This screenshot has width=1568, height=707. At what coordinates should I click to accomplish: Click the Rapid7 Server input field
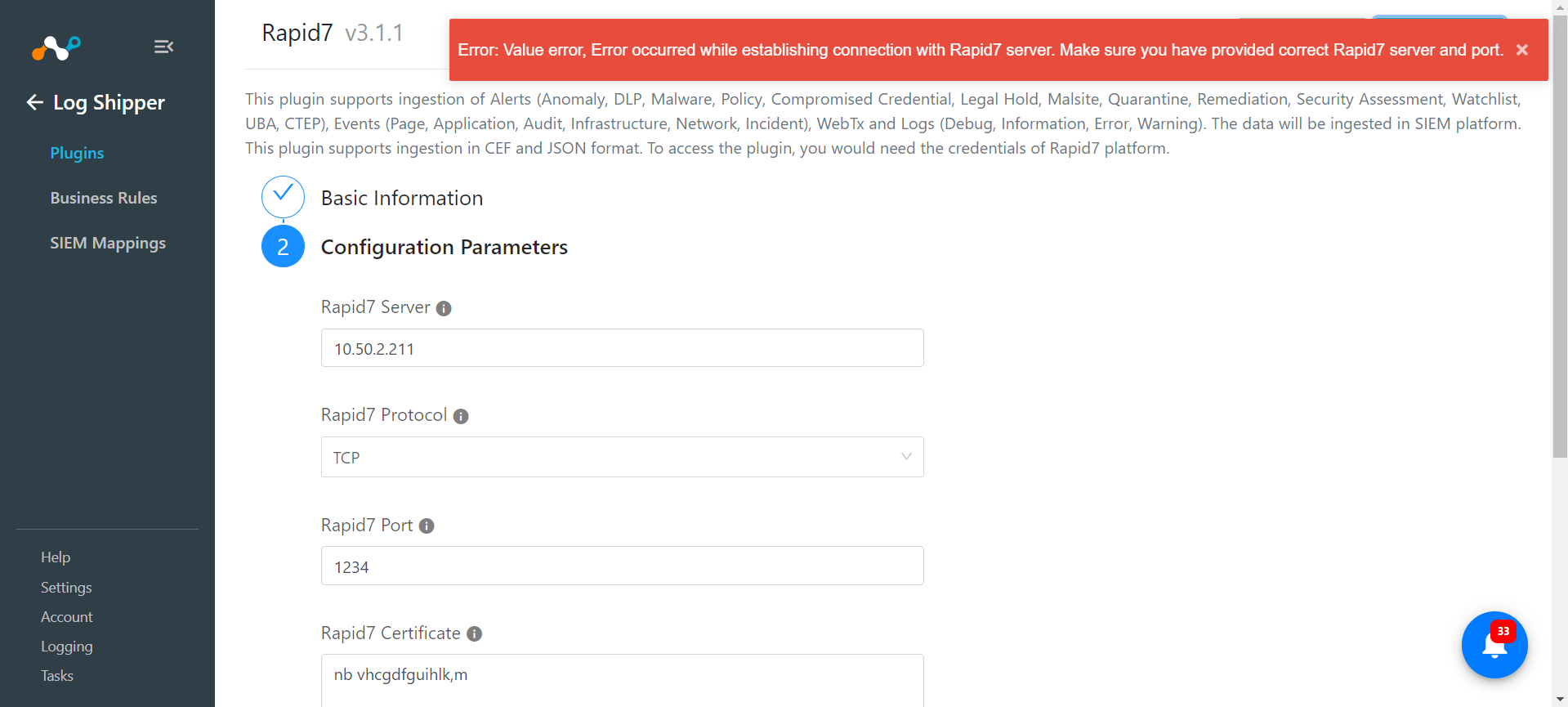pyautogui.click(x=622, y=348)
